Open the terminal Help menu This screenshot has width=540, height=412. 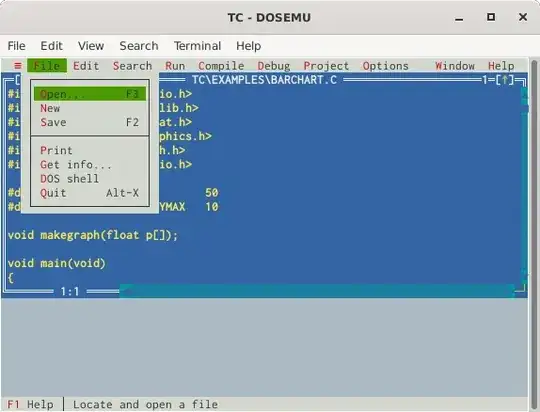click(248, 46)
